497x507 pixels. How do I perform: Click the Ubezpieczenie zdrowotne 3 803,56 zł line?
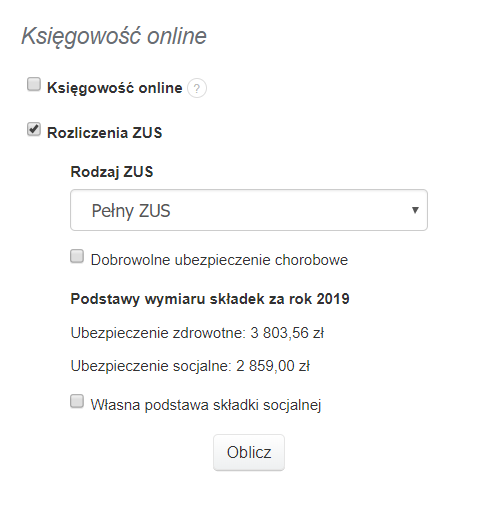click(197, 333)
